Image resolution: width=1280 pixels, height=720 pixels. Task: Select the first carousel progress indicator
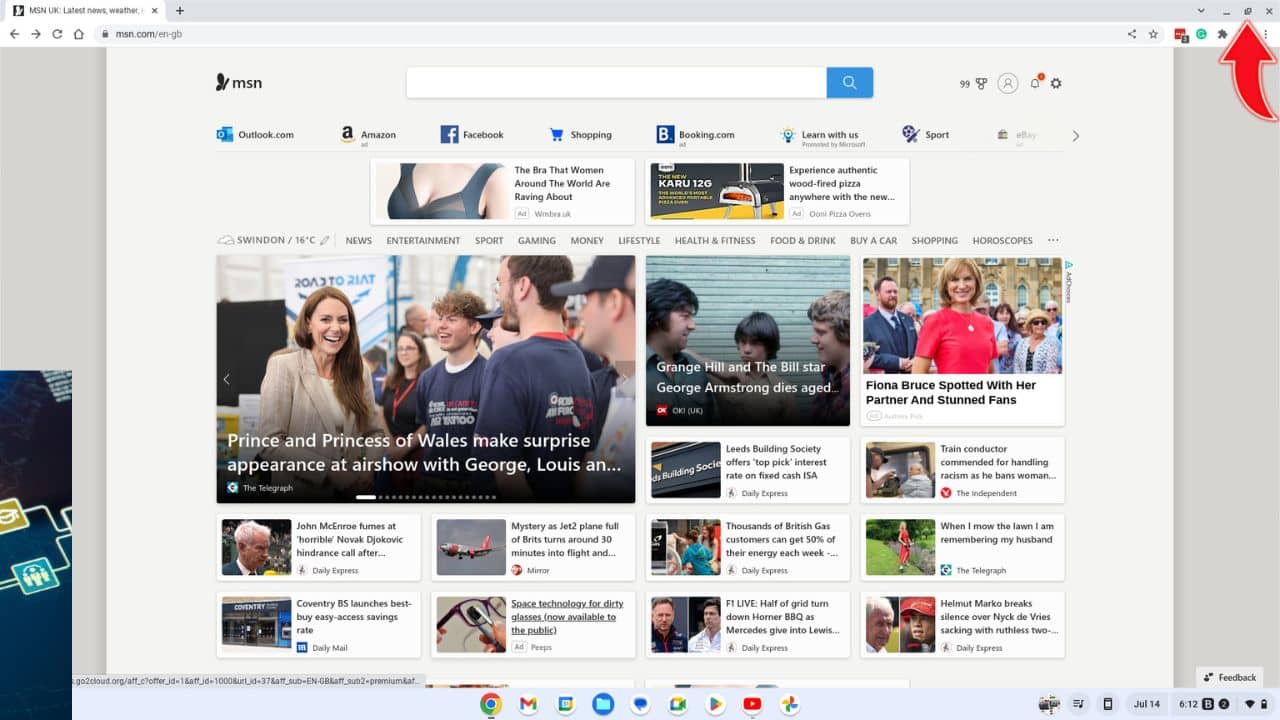(x=366, y=497)
